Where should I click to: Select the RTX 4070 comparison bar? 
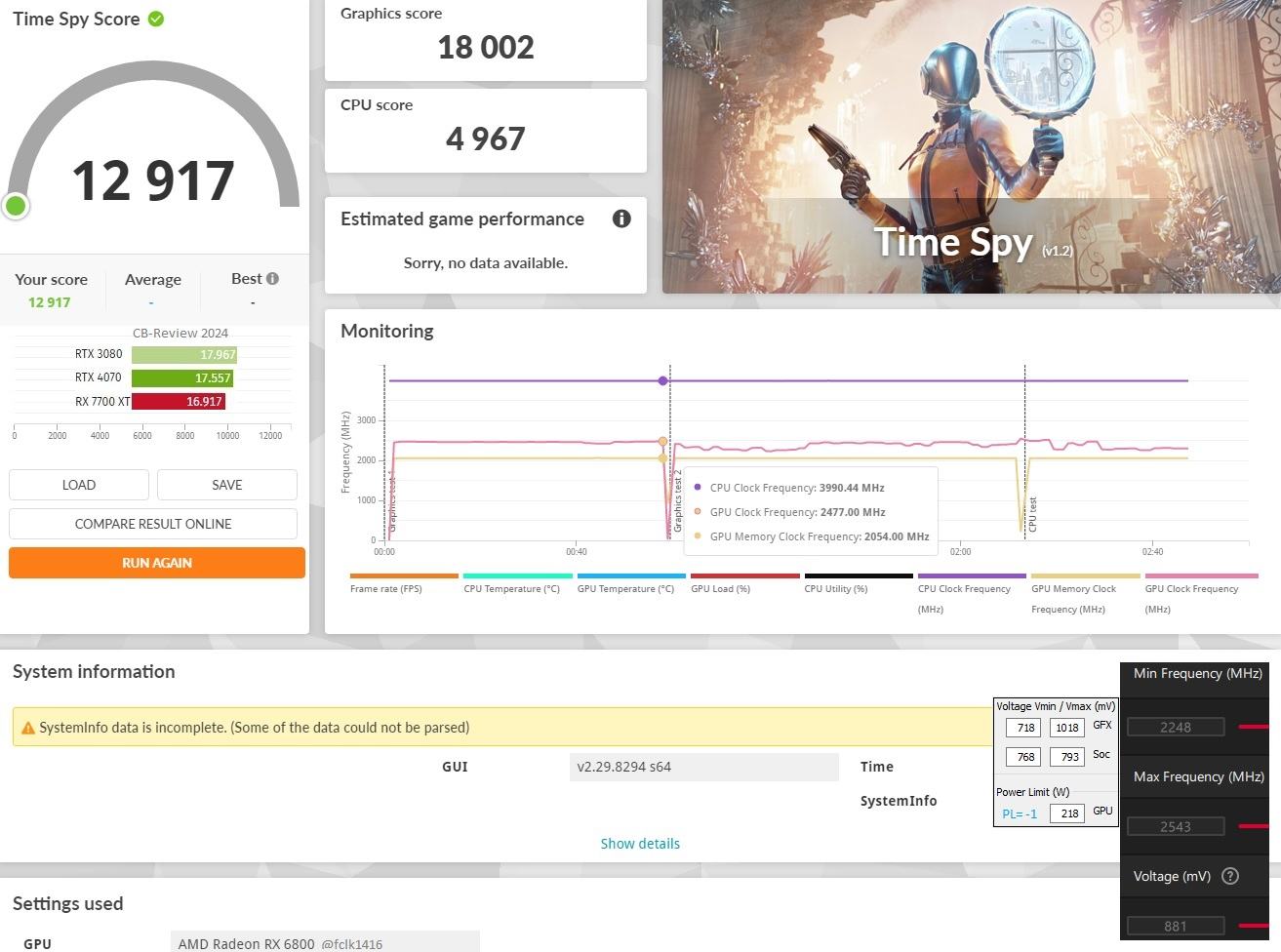[x=182, y=377]
